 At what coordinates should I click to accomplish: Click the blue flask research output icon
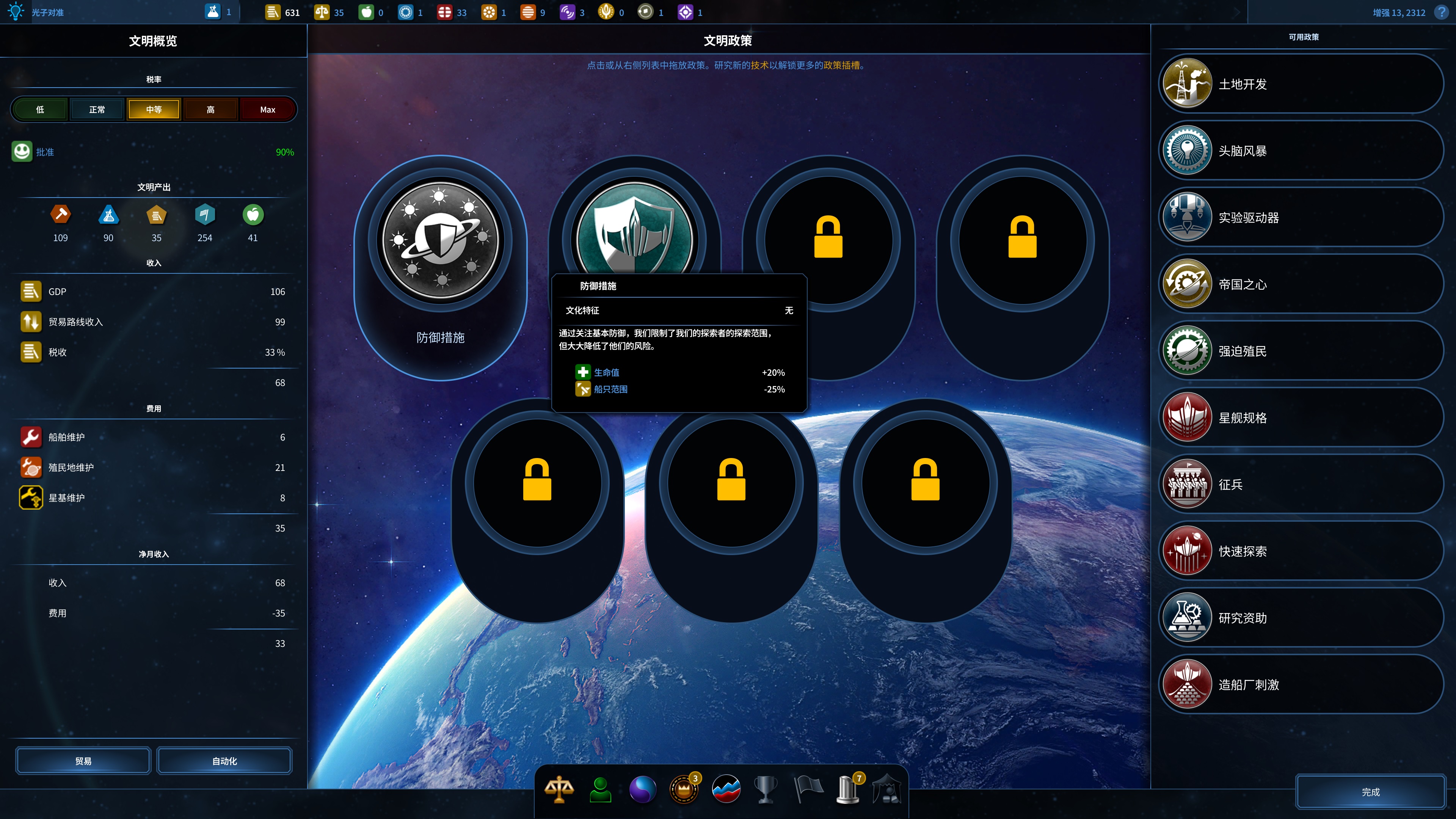pyautogui.click(x=108, y=215)
